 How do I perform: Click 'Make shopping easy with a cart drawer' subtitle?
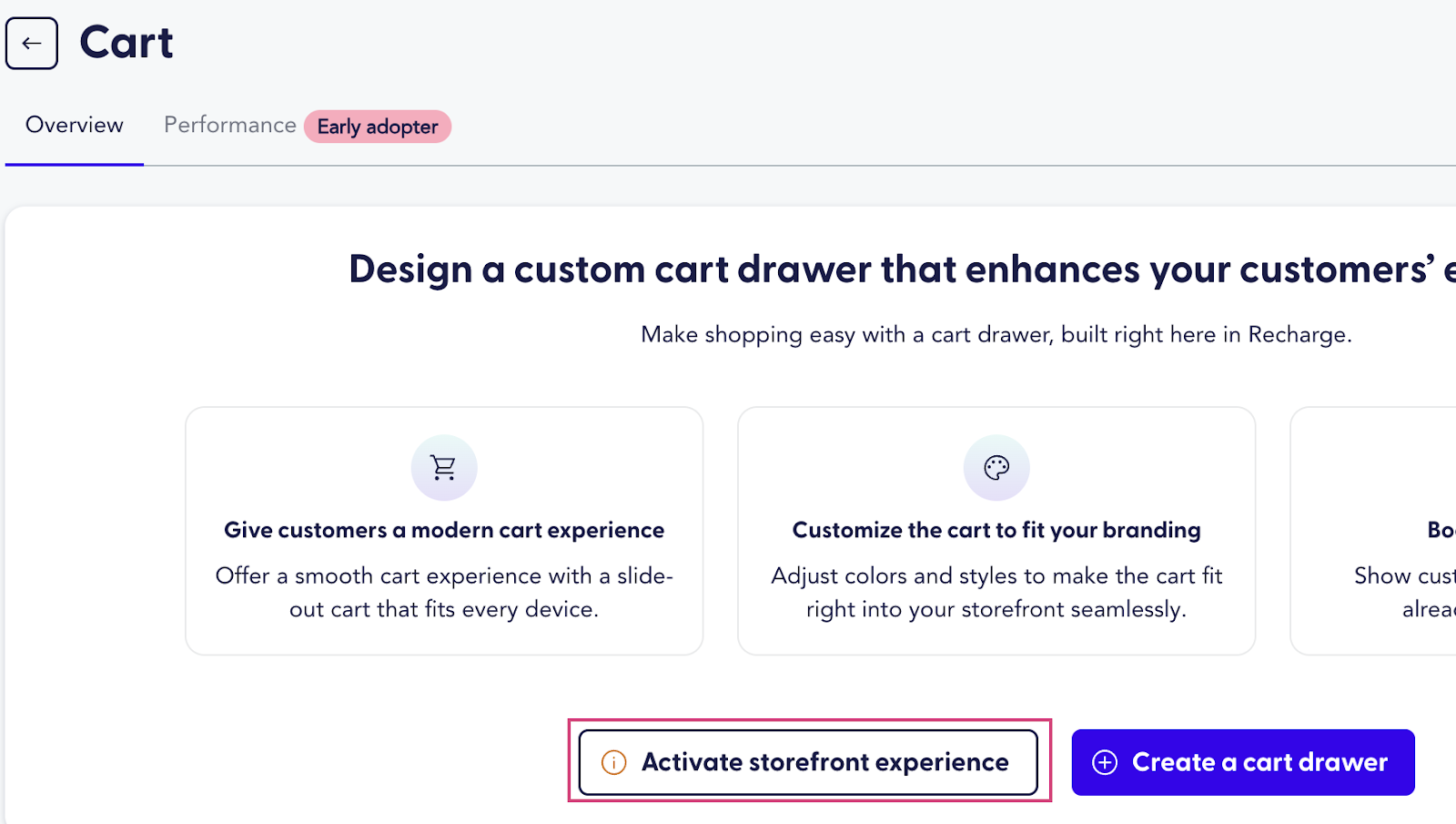pos(996,334)
